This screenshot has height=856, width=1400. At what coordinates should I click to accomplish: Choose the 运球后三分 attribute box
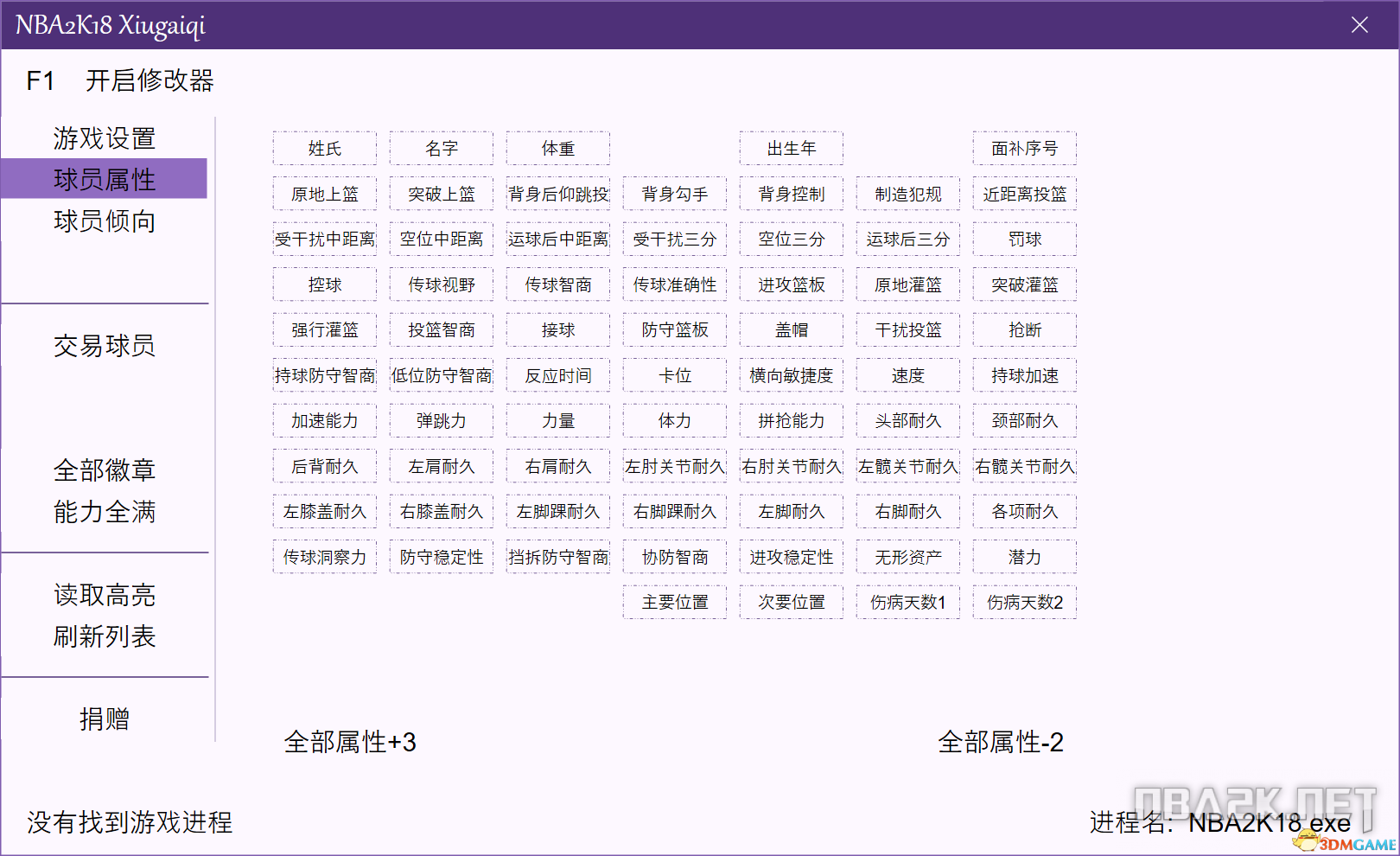[908, 240]
